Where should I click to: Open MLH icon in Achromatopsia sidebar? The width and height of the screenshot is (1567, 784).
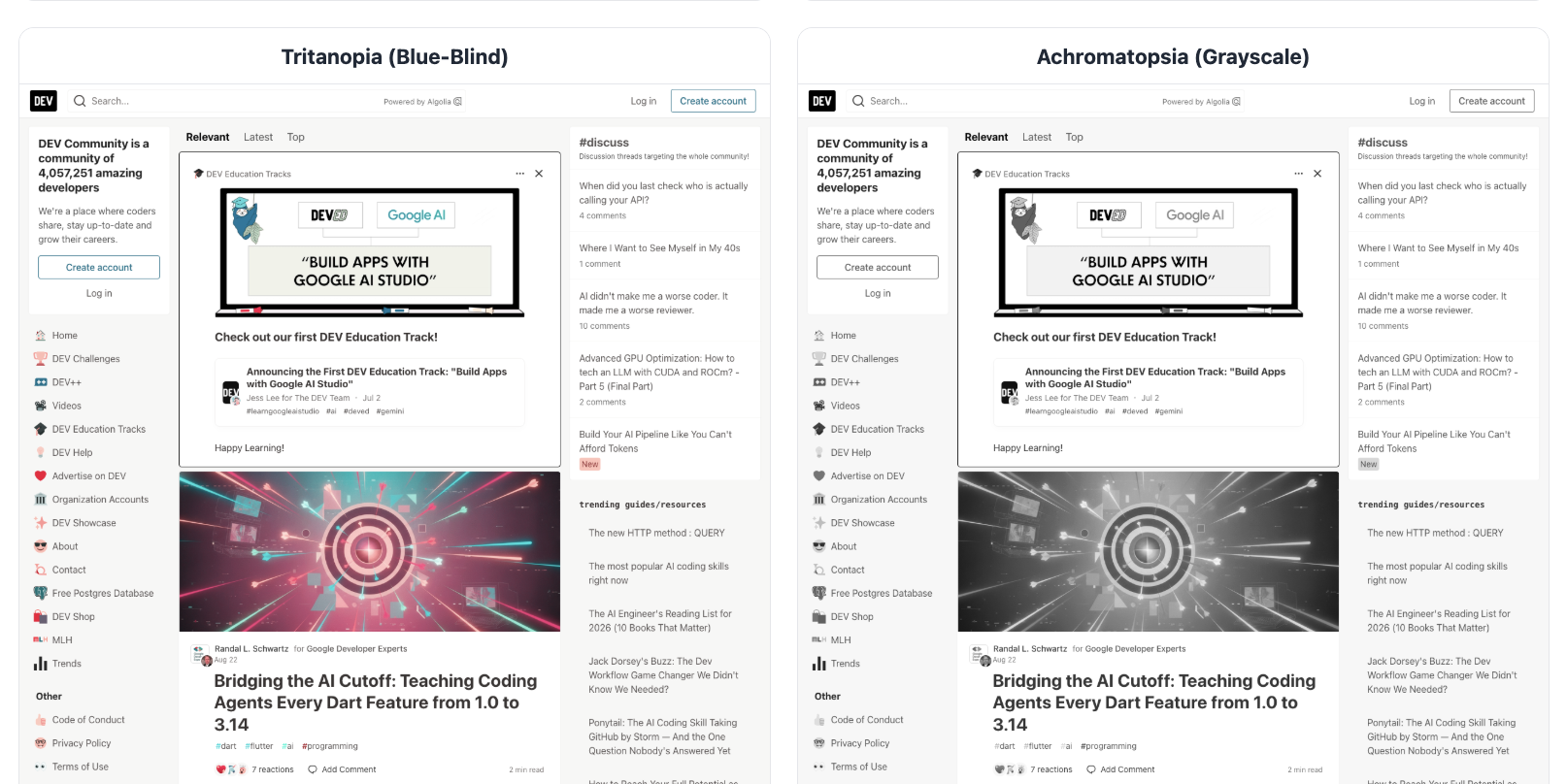[x=819, y=640]
